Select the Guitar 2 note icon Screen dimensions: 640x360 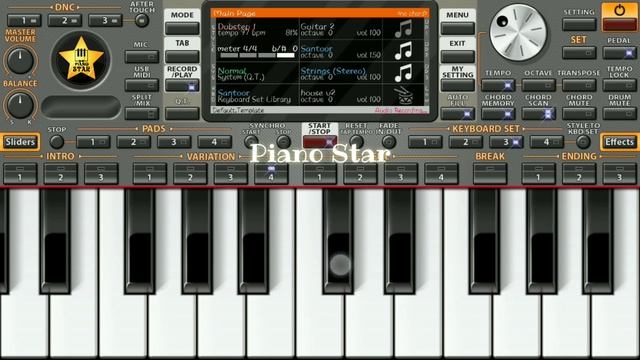click(x=403, y=29)
